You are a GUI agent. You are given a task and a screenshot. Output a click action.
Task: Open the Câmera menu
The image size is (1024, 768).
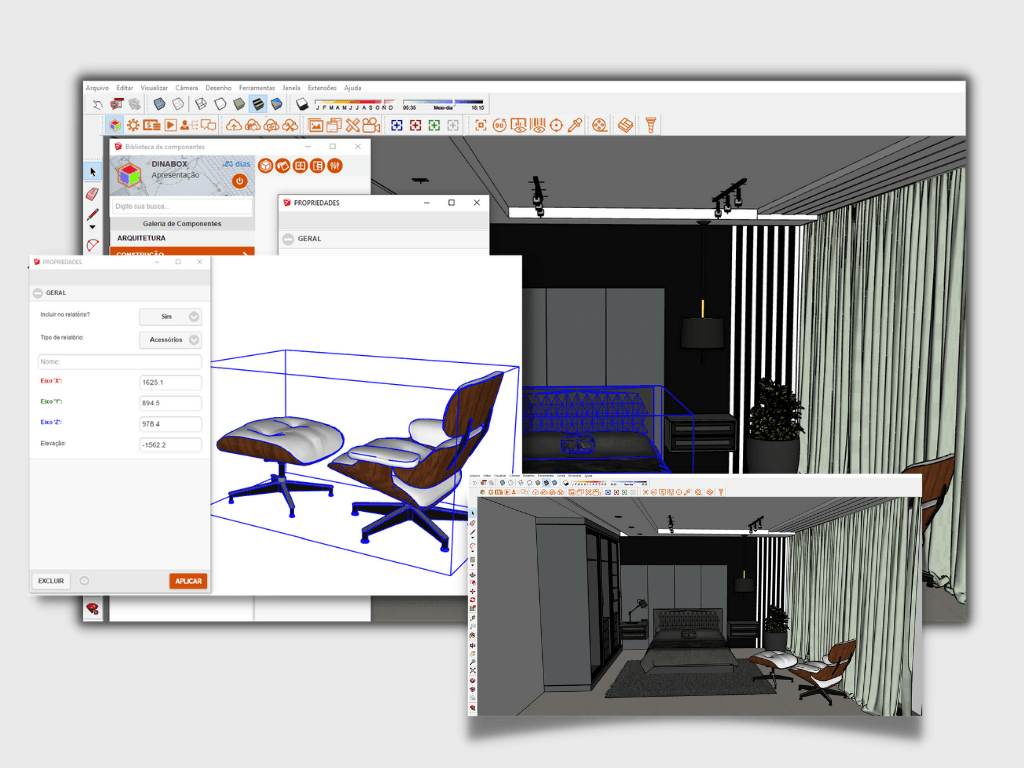tap(187, 88)
